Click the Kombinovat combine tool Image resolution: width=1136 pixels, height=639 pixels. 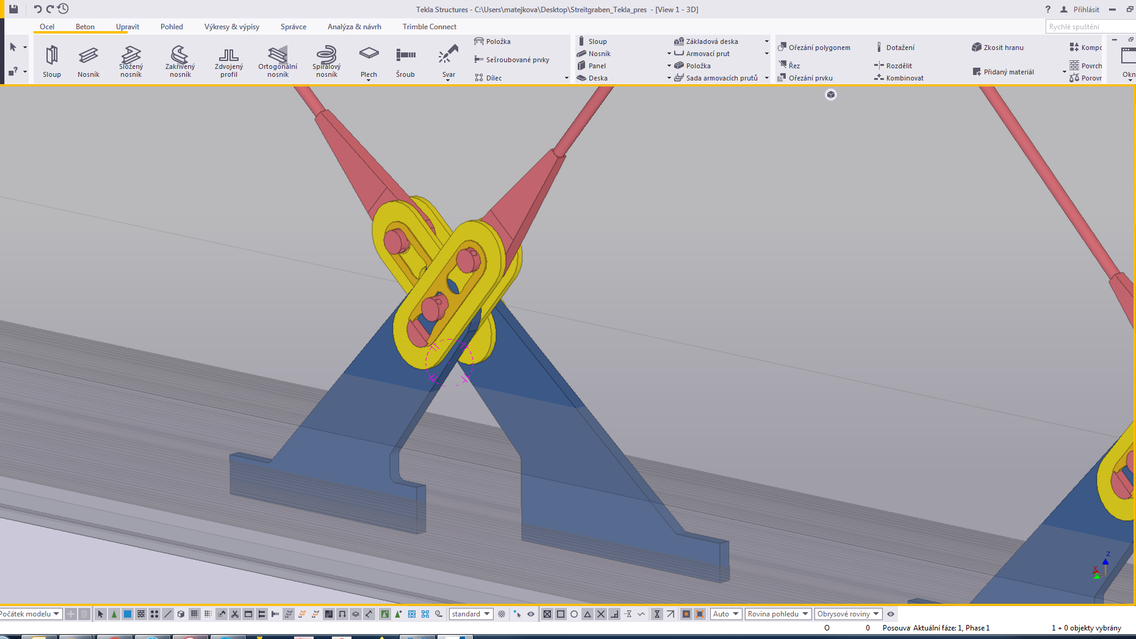click(x=898, y=78)
